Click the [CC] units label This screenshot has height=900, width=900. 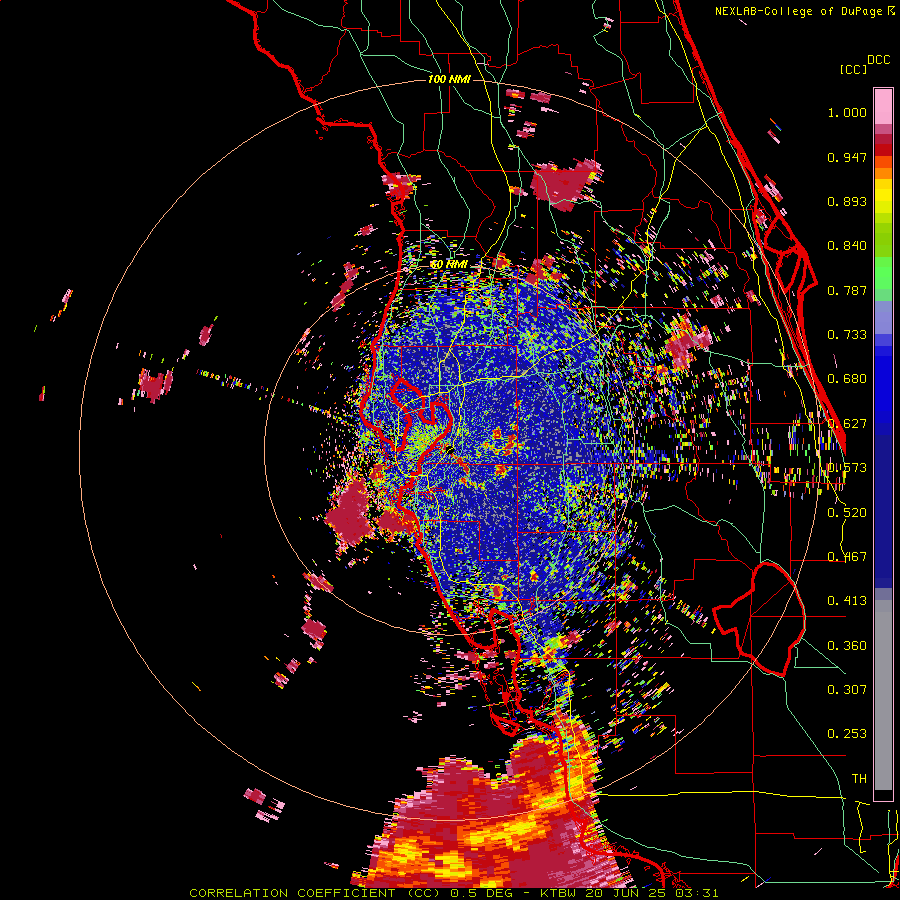pyautogui.click(x=853, y=69)
